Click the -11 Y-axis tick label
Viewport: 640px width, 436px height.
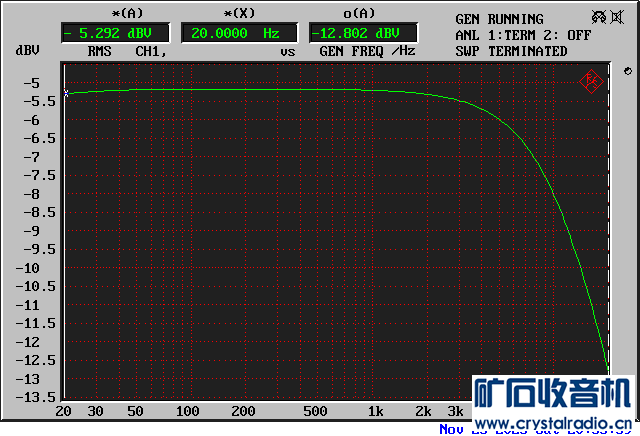(27, 305)
